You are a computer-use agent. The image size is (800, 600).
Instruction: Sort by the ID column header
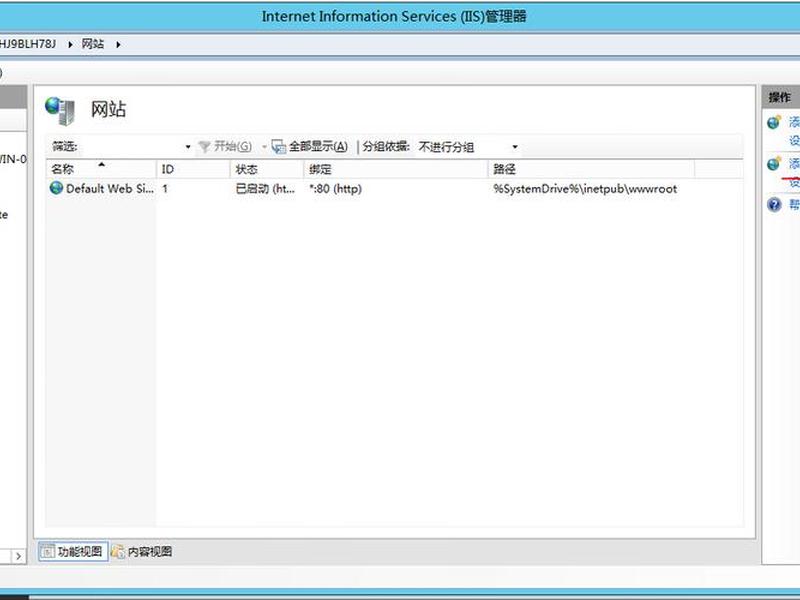point(193,169)
